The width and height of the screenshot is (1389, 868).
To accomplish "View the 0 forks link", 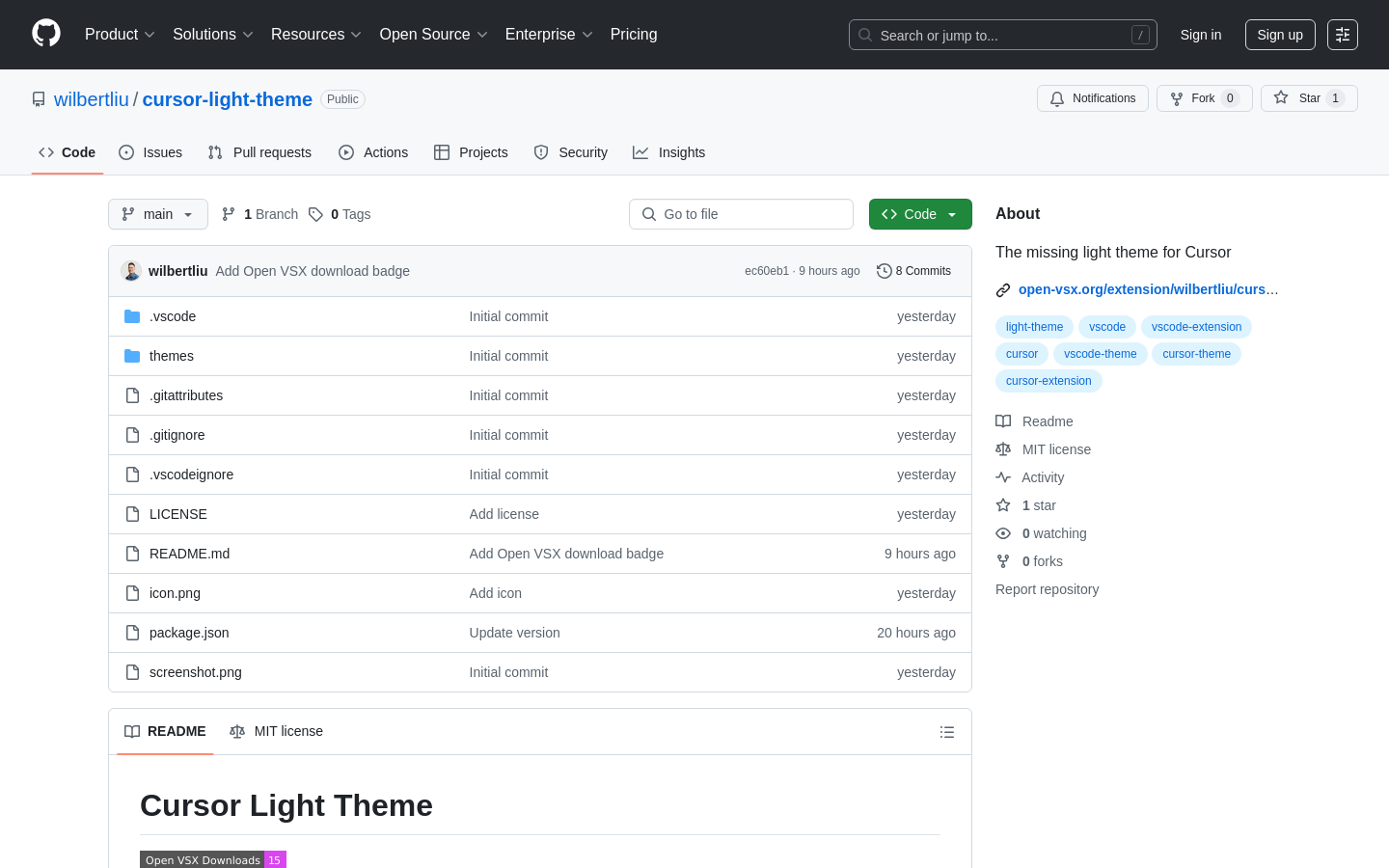I will [x=1029, y=561].
